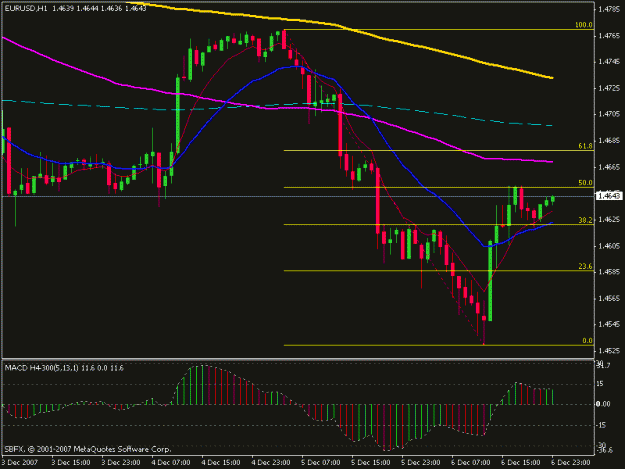Click the 1.4605 price scale value
Viewport: 625px width, 469px height.
tap(609, 246)
